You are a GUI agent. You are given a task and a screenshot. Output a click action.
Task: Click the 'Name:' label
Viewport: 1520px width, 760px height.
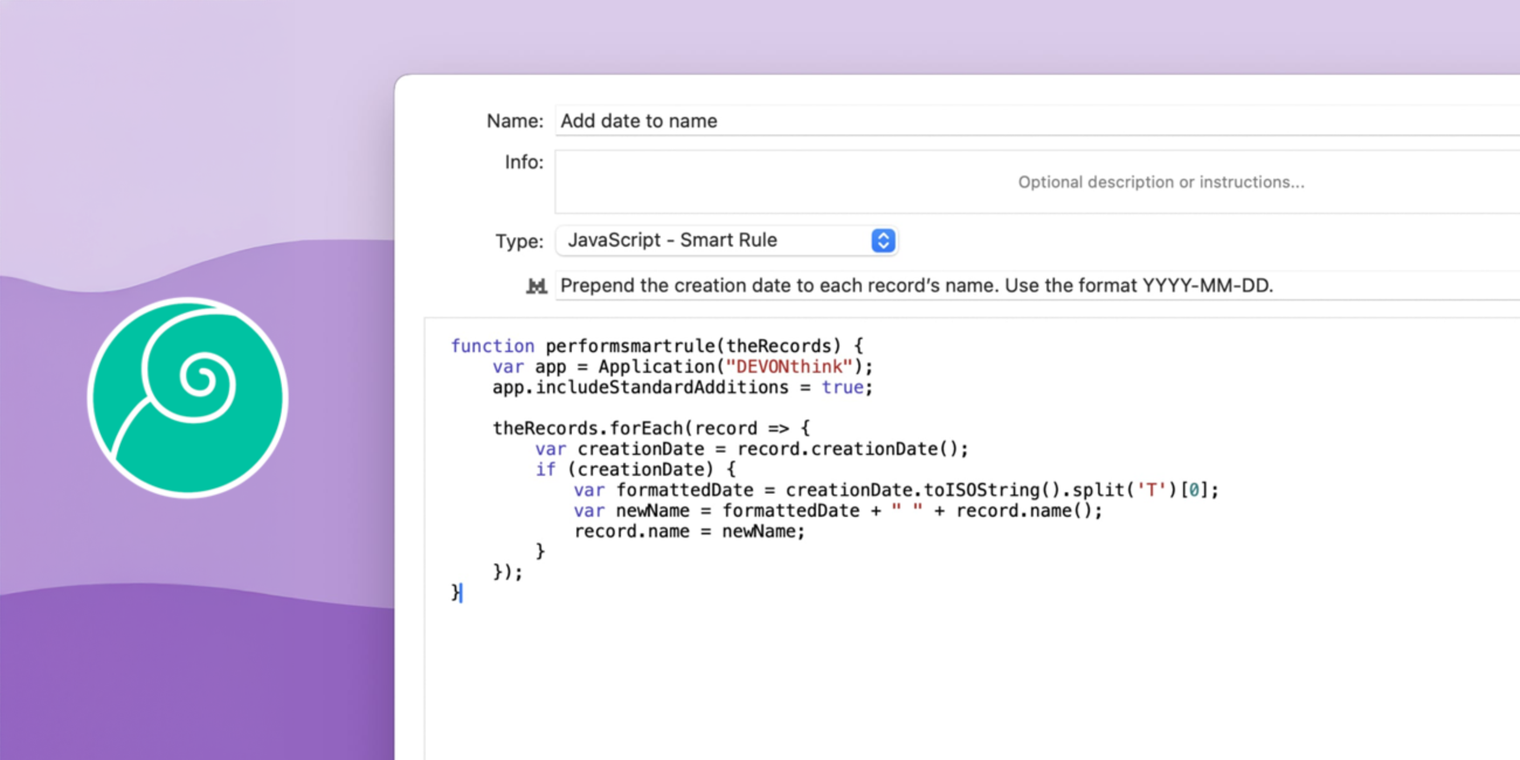tap(514, 120)
